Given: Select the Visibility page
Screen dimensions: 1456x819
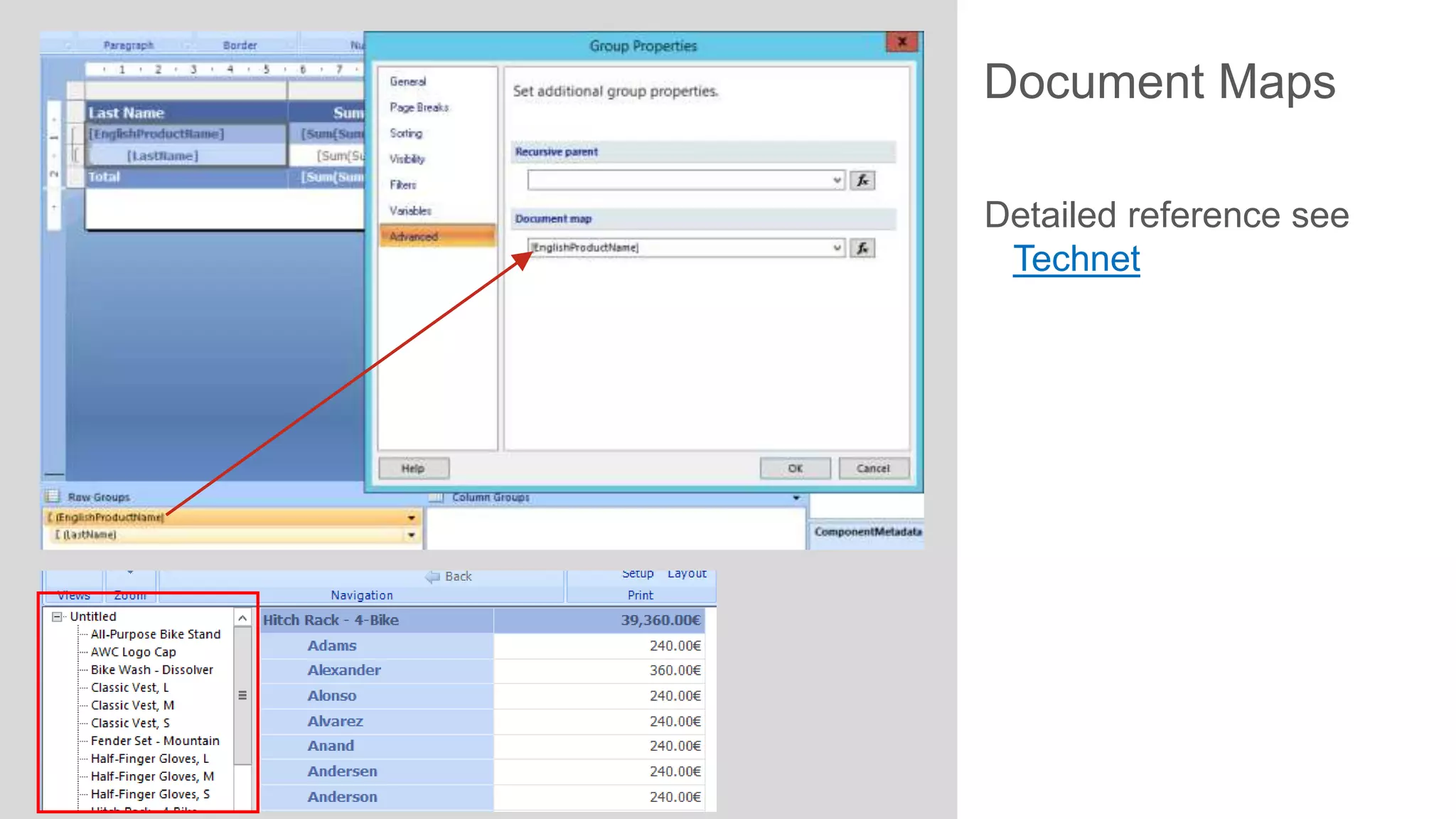Looking at the screenshot, I should 407,159.
